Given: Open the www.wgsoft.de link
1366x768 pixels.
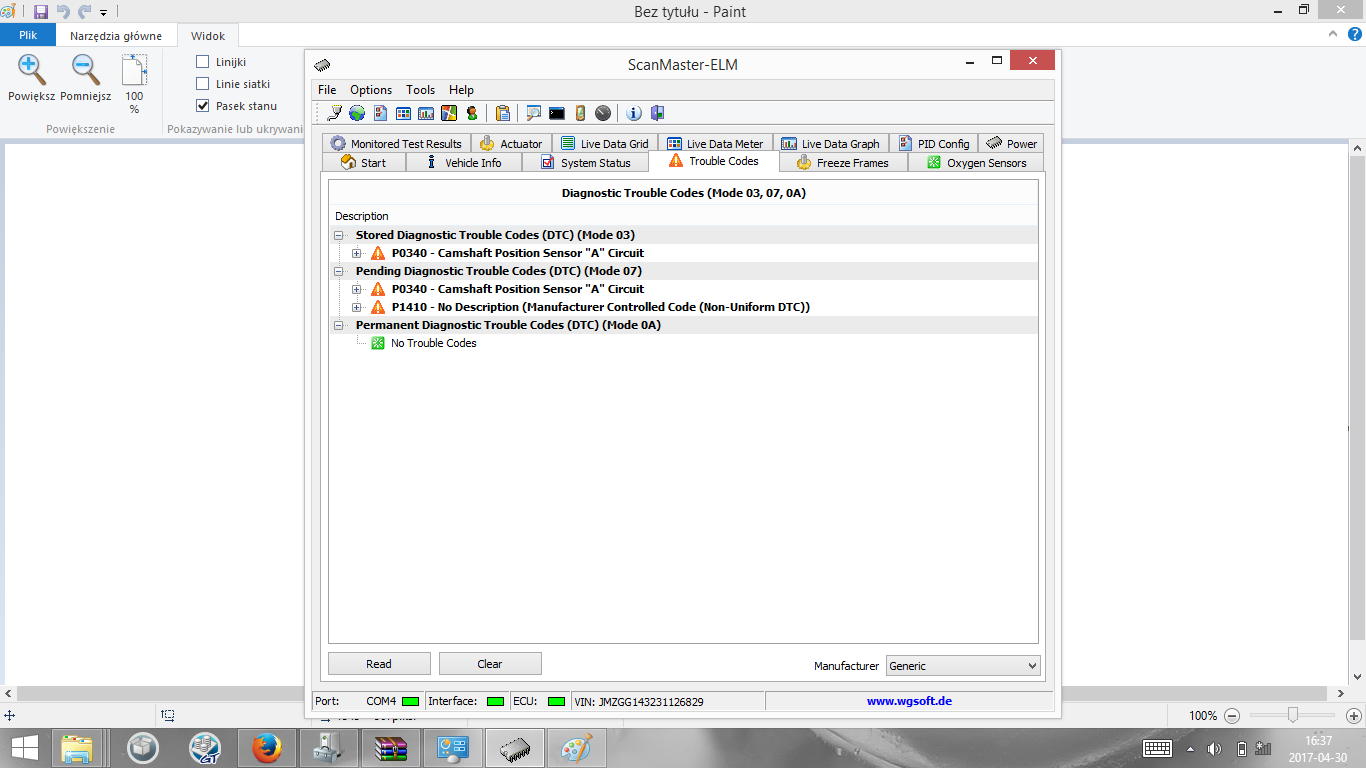Looking at the screenshot, I should pos(909,701).
